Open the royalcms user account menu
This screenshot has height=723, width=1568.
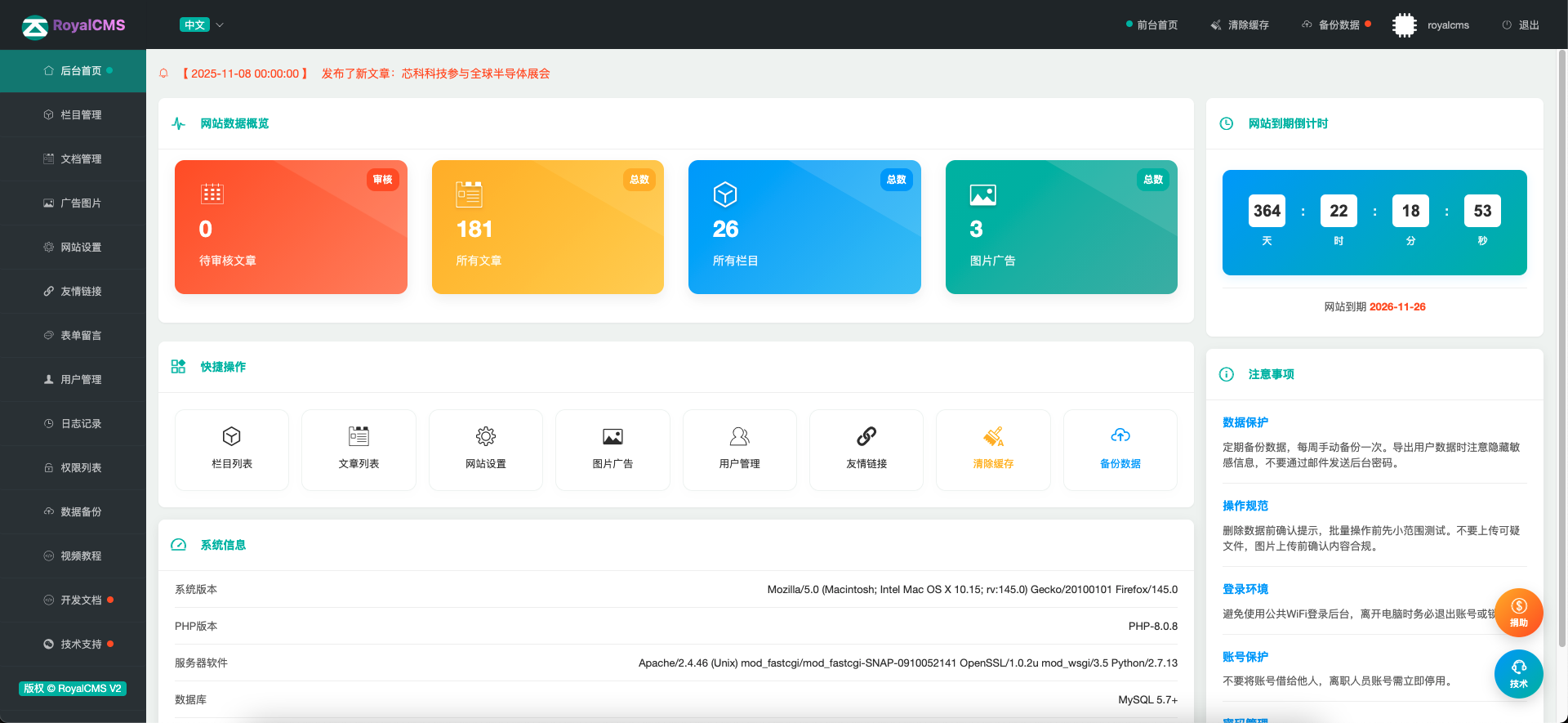pos(1432,25)
